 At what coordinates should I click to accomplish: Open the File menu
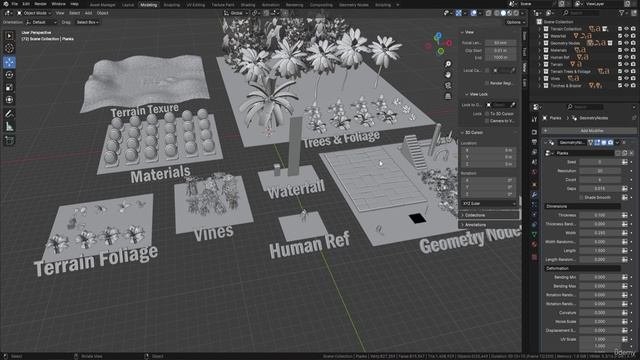coord(15,4)
